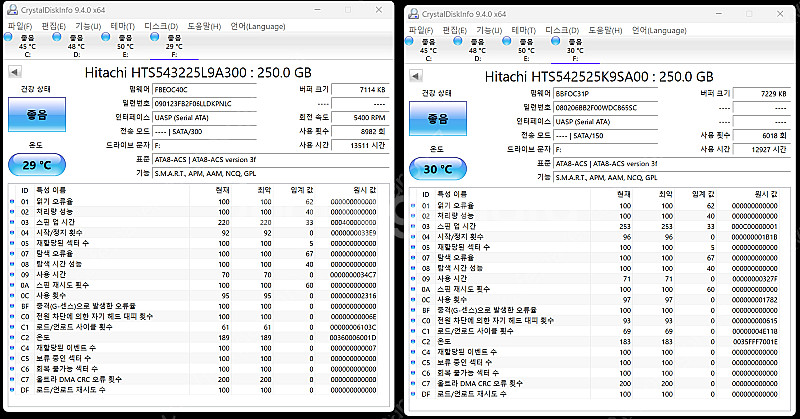Click status dot of row 01 in left window
The width and height of the screenshot is (800, 419).
click(11, 201)
